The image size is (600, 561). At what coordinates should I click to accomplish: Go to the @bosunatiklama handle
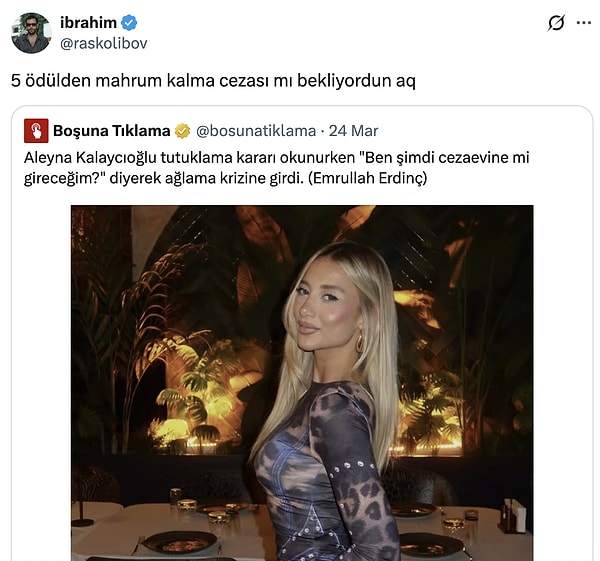pos(256,131)
